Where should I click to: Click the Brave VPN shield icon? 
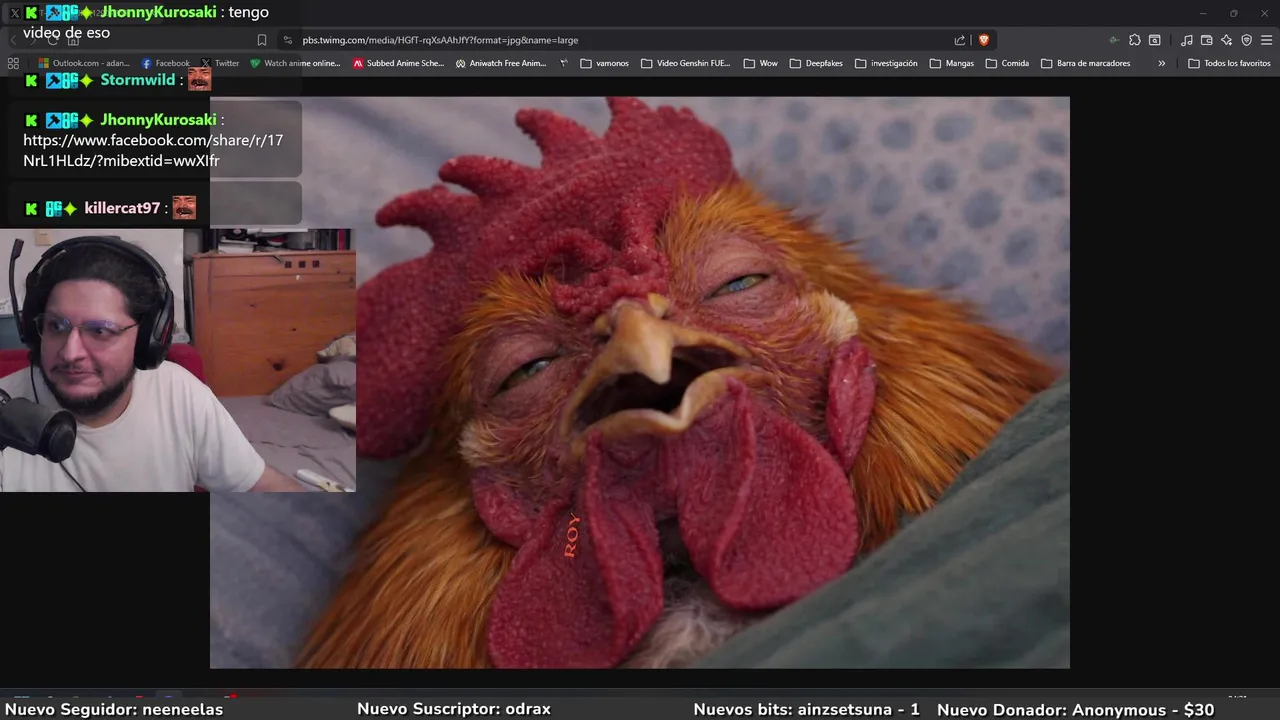1247,40
